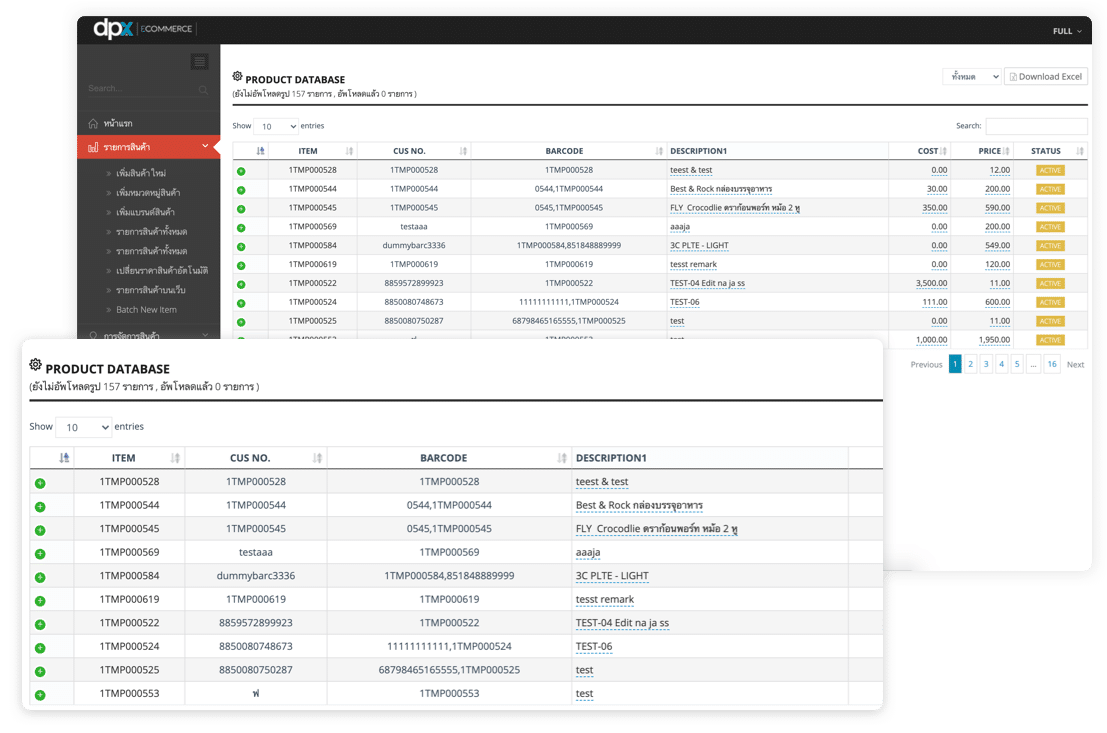Viewport: 1107px width, 733px height.
Task: Expand row 1TMP000553 with green plus icon
Action: 40,694
